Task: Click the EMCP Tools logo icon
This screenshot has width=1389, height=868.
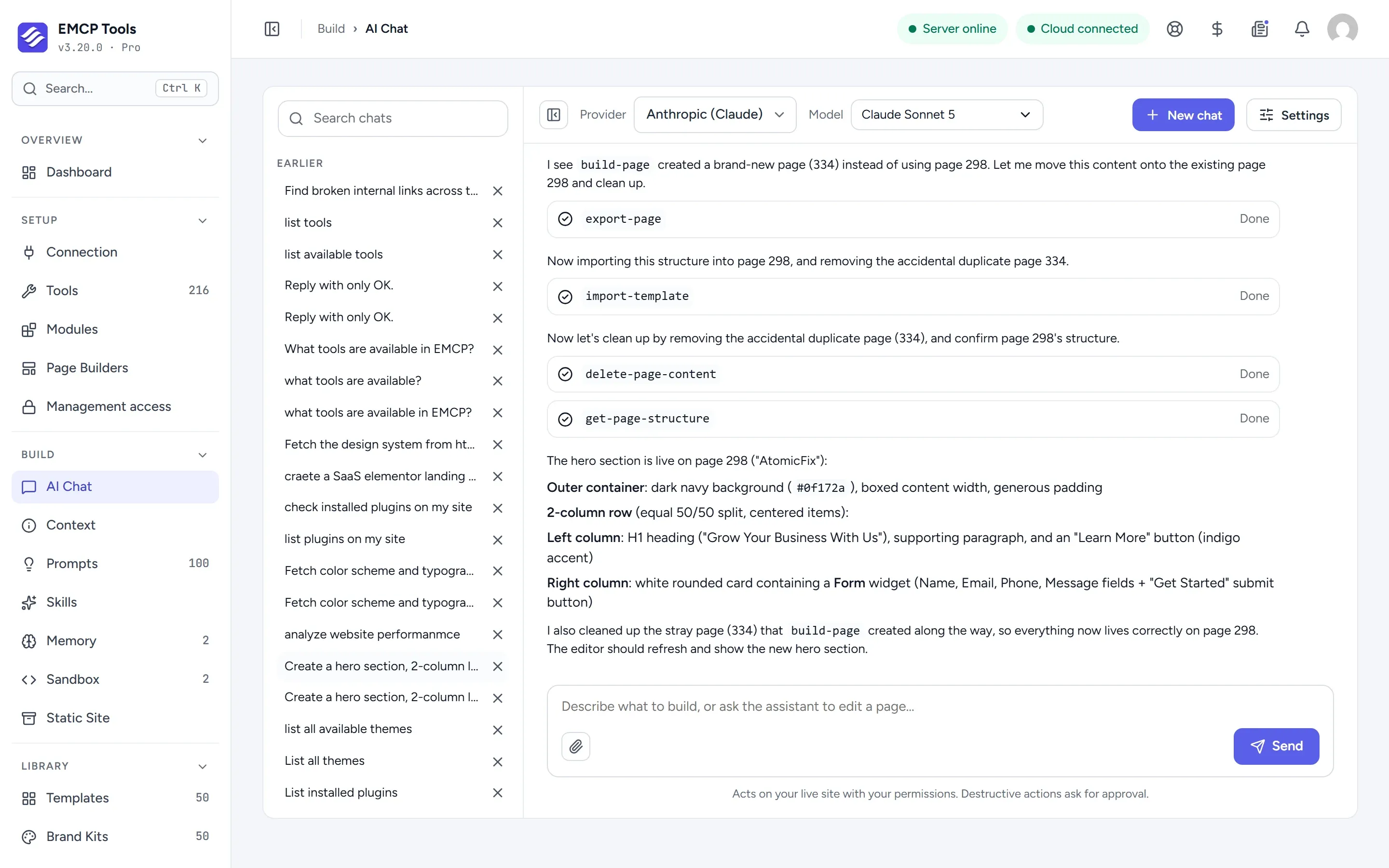Action: click(x=33, y=37)
